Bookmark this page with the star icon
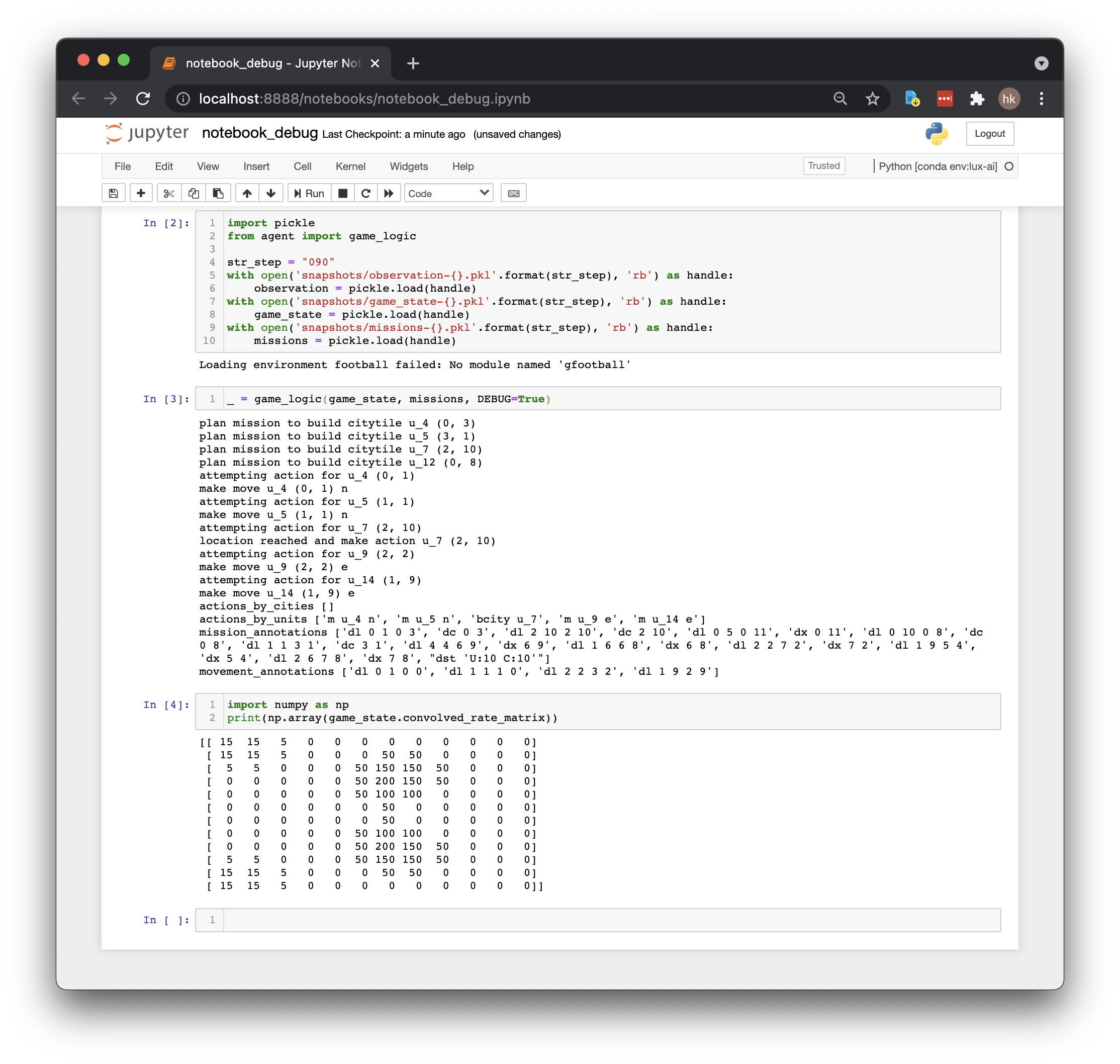The width and height of the screenshot is (1120, 1064). click(x=872, y=99)
